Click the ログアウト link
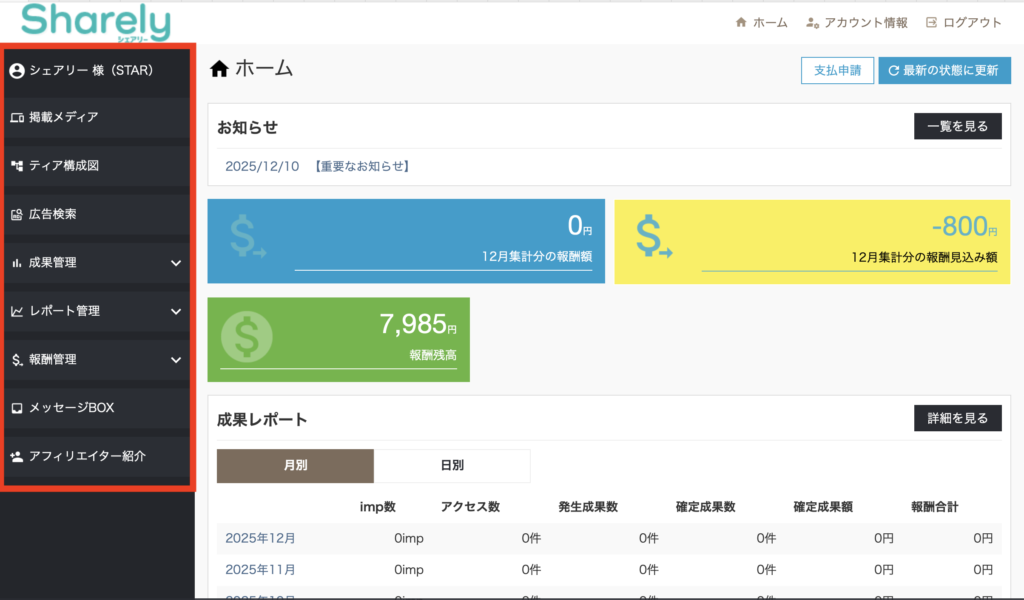Image resolution: width=1024 pixels, height=600 pixels. pos(964,22)
